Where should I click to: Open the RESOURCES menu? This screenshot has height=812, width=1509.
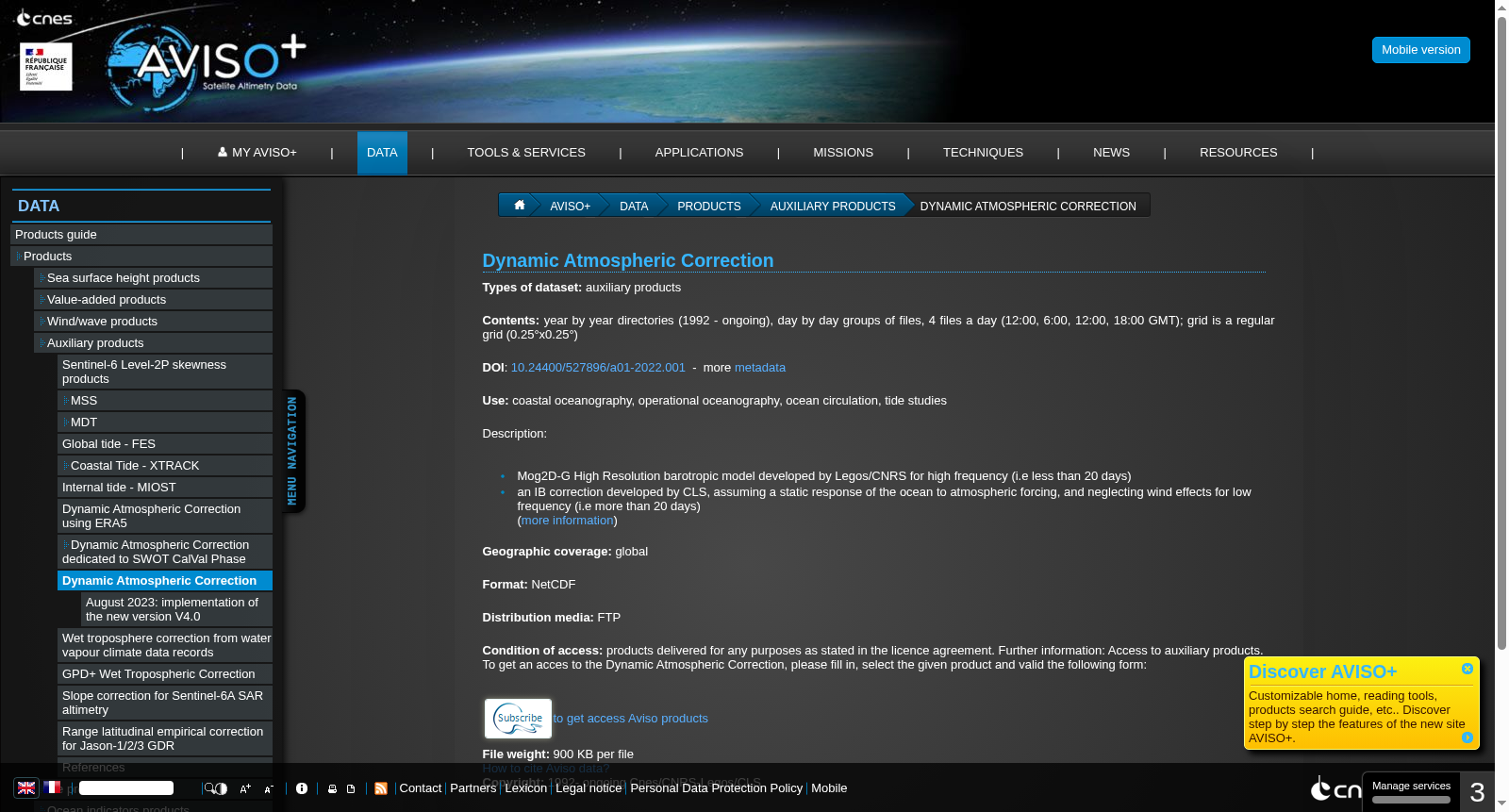(1238, 152)
